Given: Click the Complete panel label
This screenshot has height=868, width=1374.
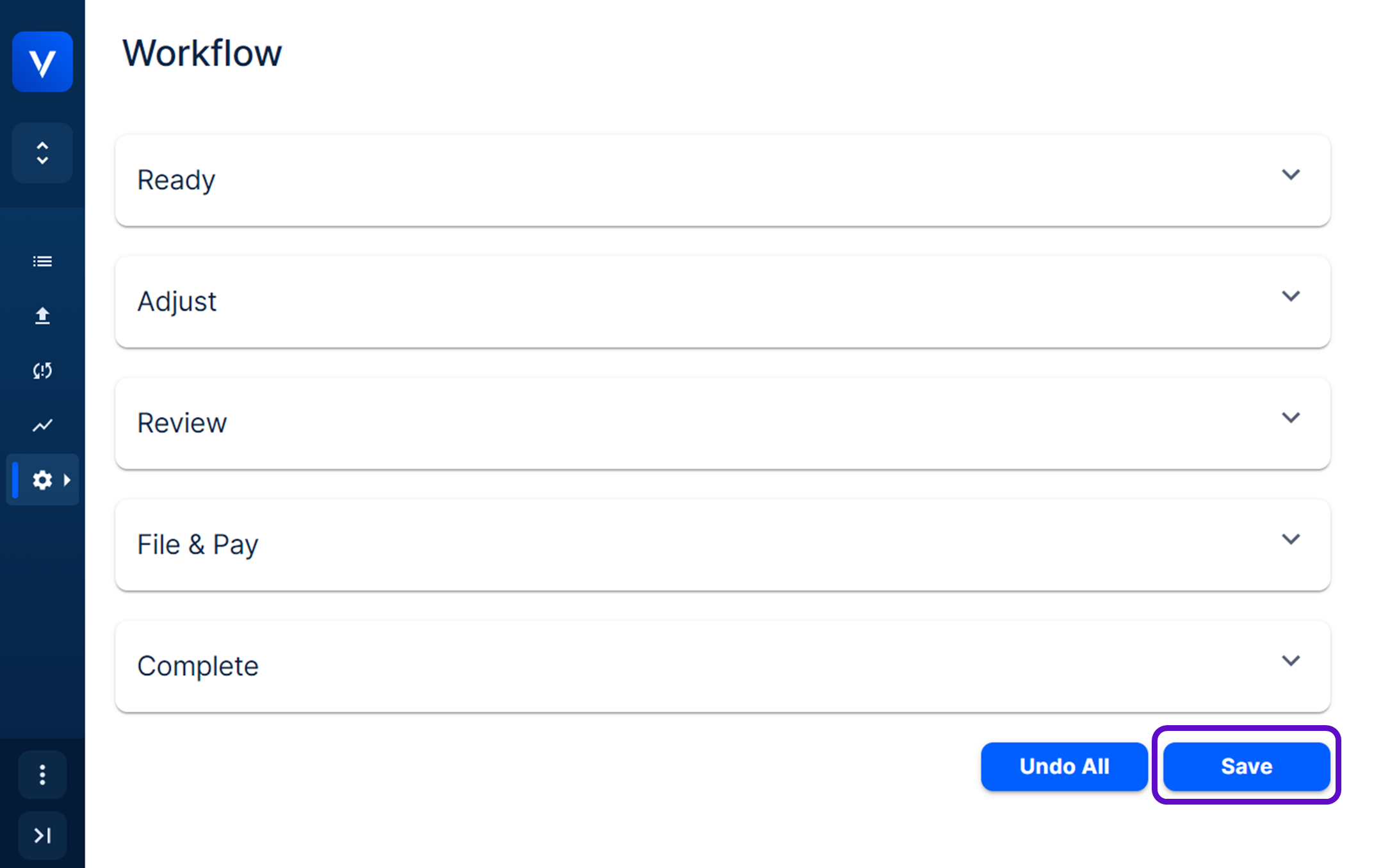Looking at the screenshot, I should pos(198,666).
